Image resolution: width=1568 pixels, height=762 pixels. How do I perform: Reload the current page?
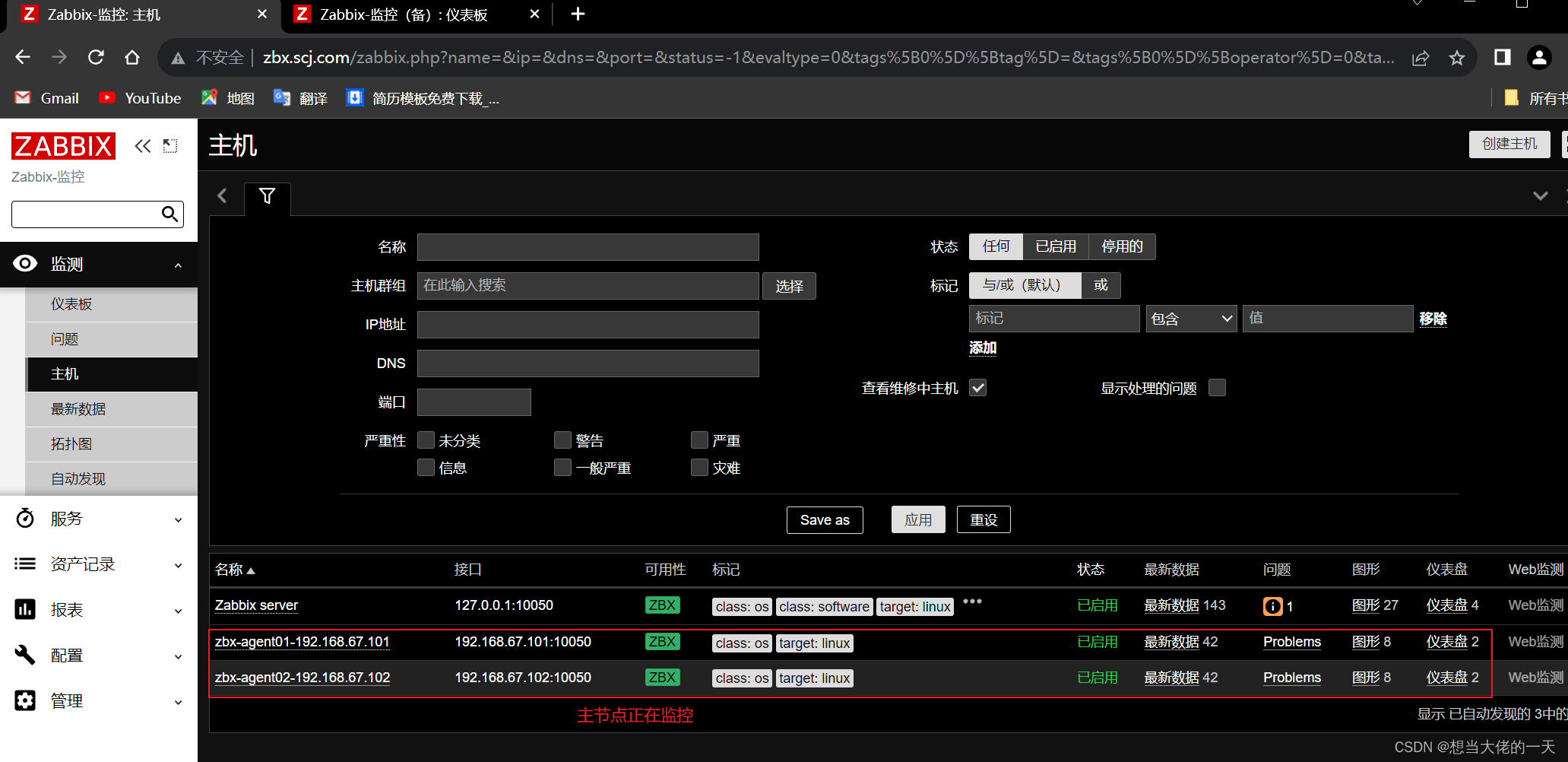(96, 57)
